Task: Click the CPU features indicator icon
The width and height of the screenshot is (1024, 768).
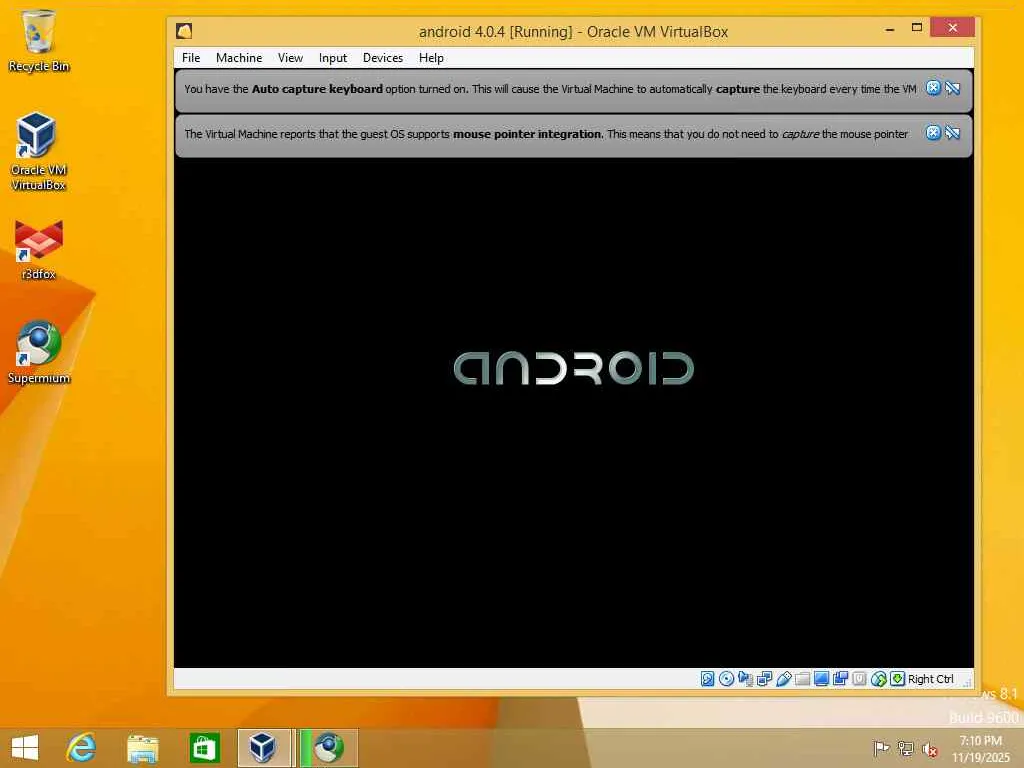Action: [859, 679]
